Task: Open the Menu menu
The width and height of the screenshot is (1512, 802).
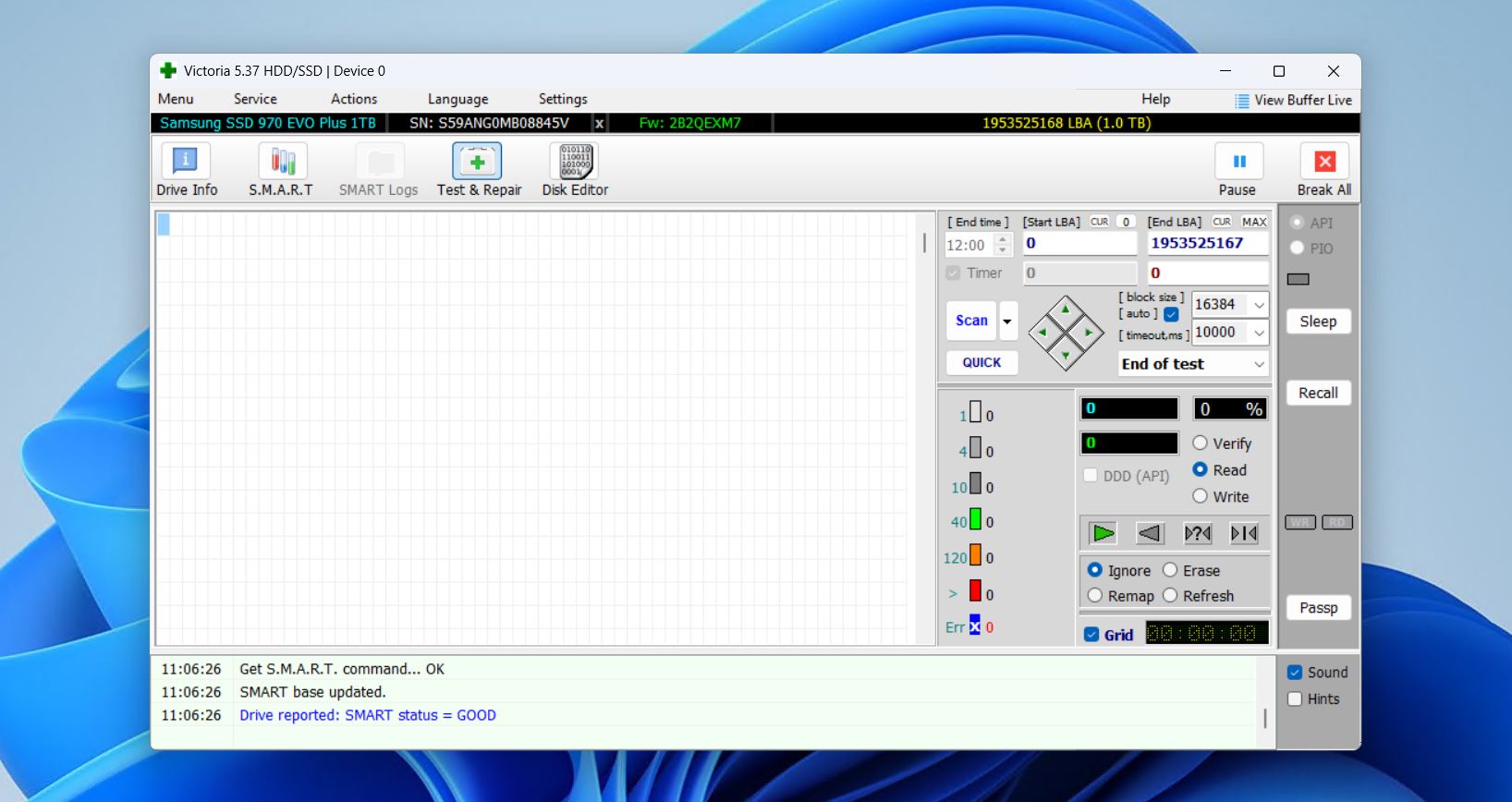Action: [176, 99]
